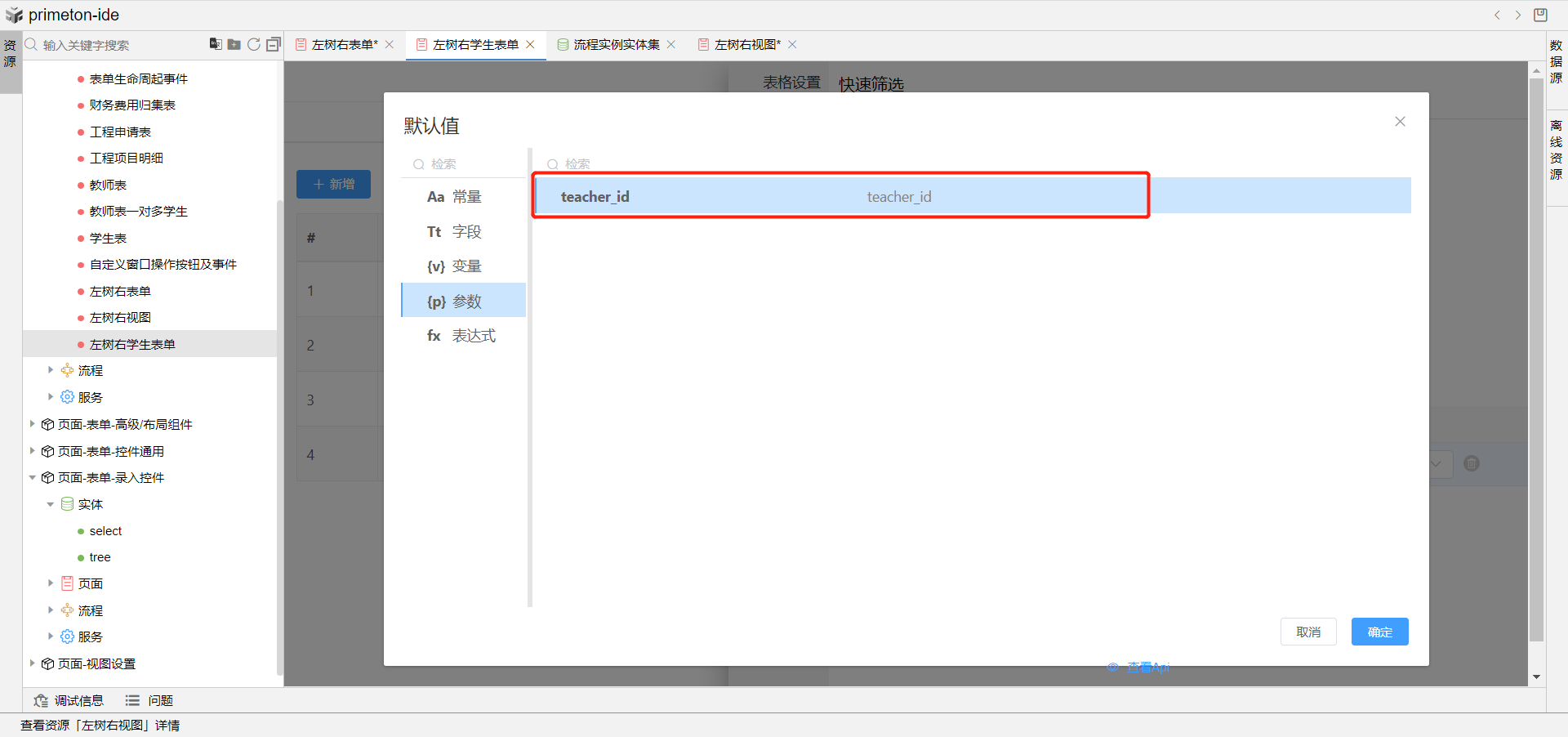Viewport: 1568px width, 737px height.
Task: Click the 确定 confirm button
Action: [x=1379, y=632]
